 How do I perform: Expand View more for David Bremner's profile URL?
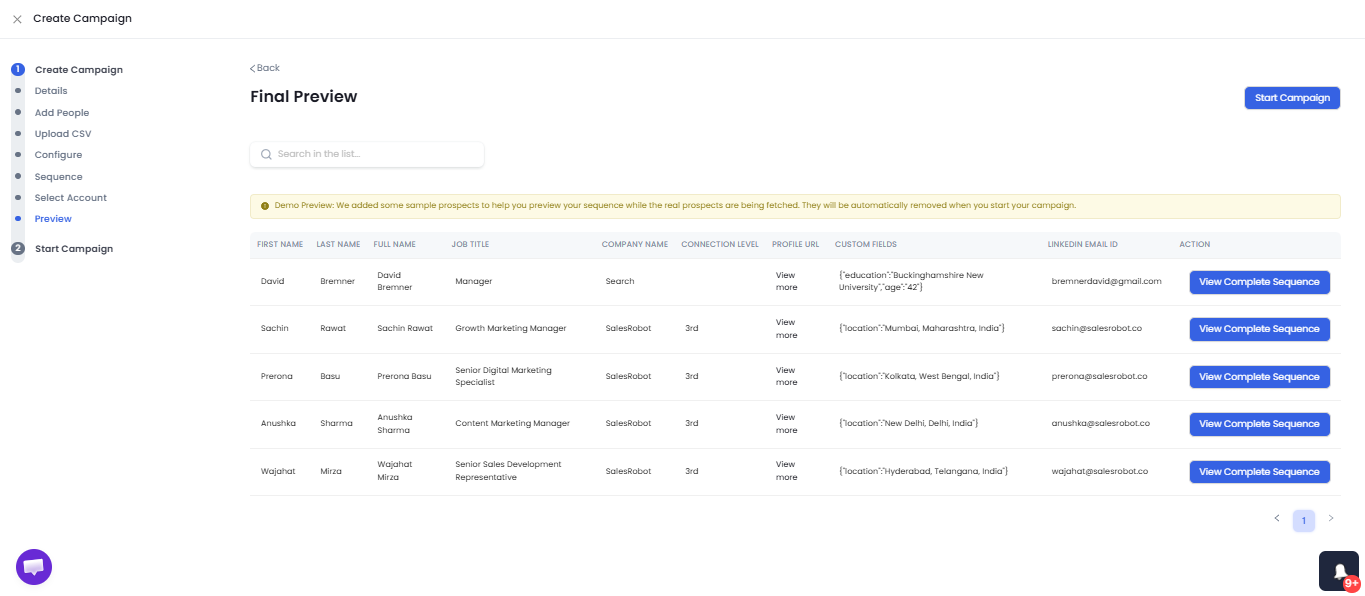pyautogui.click(x=787, y=281)
